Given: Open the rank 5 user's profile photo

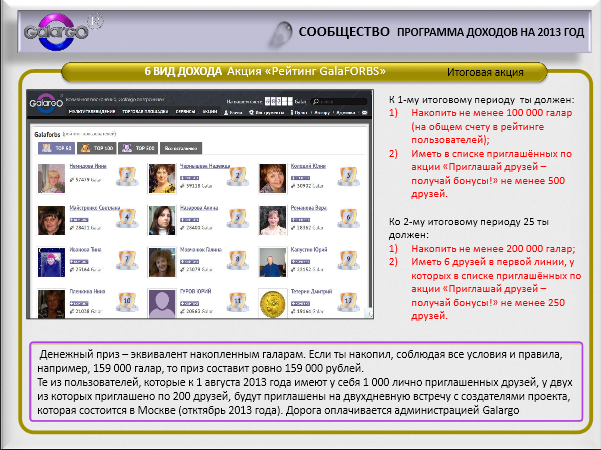Looking at the screenshot, I should coord(162,220).
